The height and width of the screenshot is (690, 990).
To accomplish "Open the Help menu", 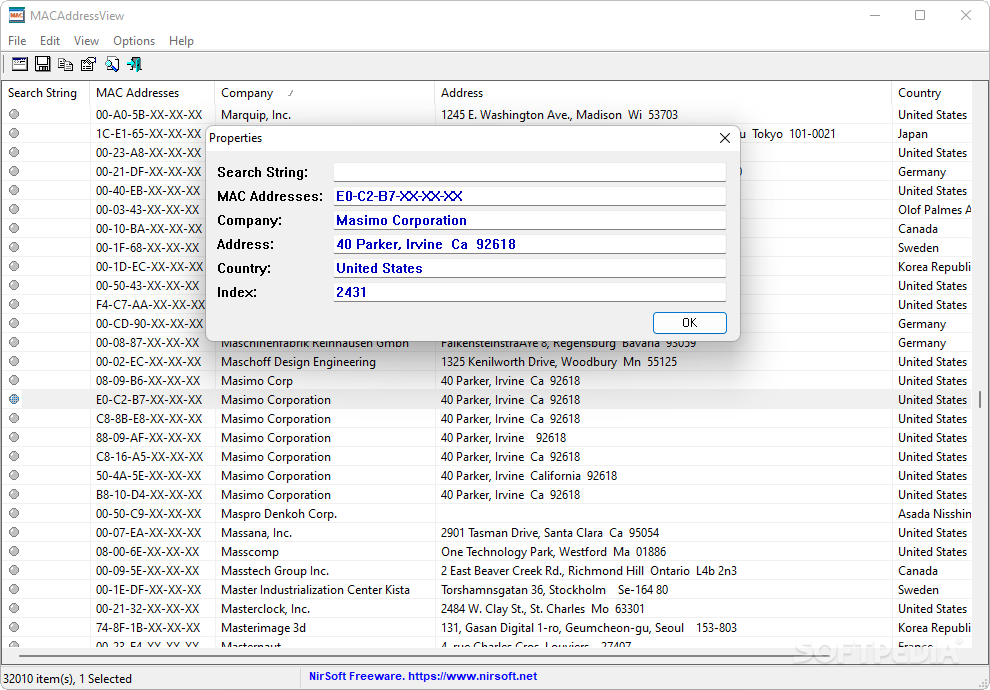I will [x=181, y=40].
